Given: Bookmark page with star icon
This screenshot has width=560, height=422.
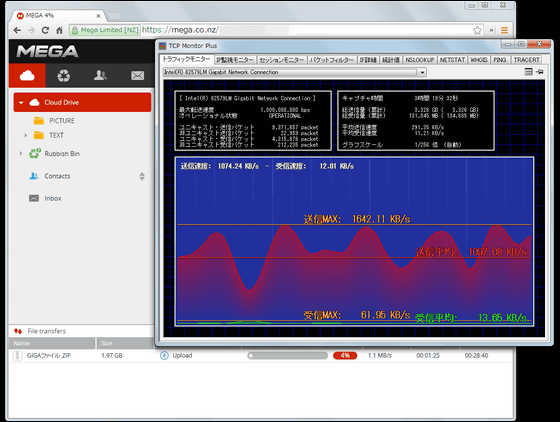Looking at the screenshot, I should [x=477, y=30].
